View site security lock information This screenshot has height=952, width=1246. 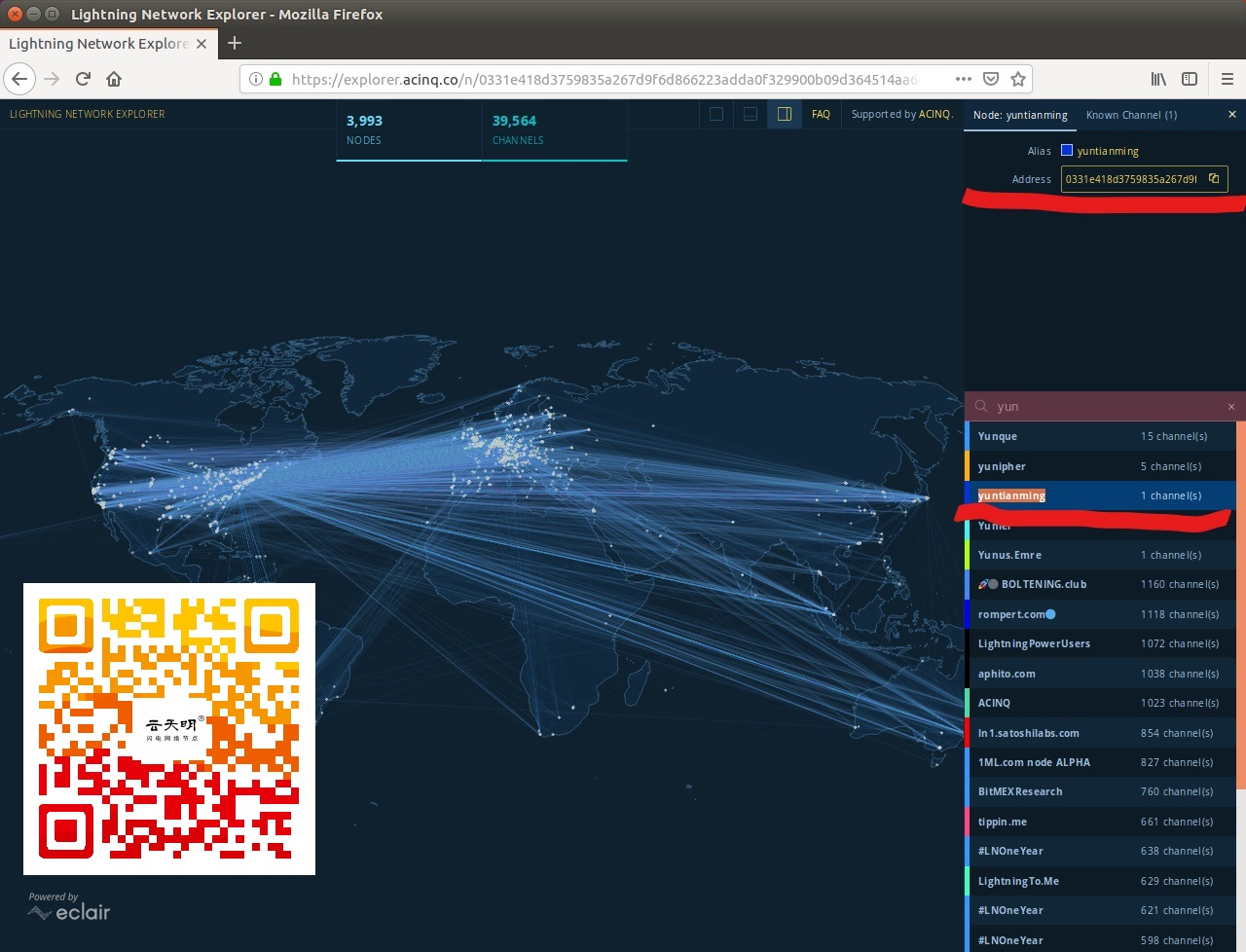(275, 79)
